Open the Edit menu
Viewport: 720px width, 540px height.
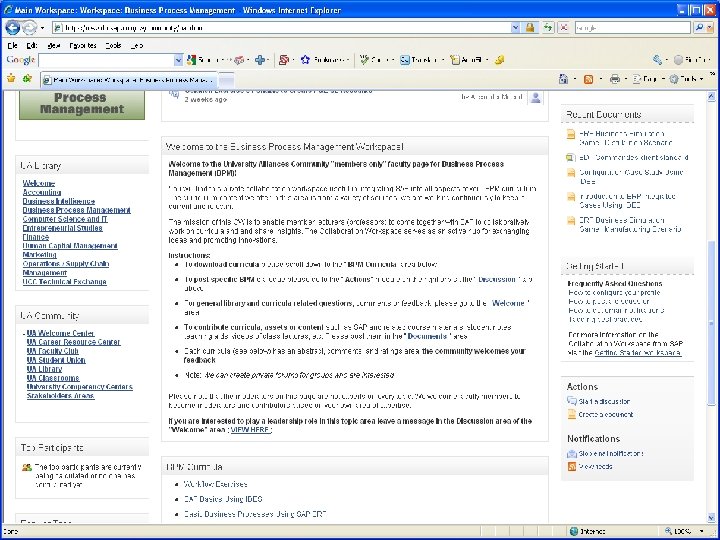pyautogui.click(x=32, y=45)
